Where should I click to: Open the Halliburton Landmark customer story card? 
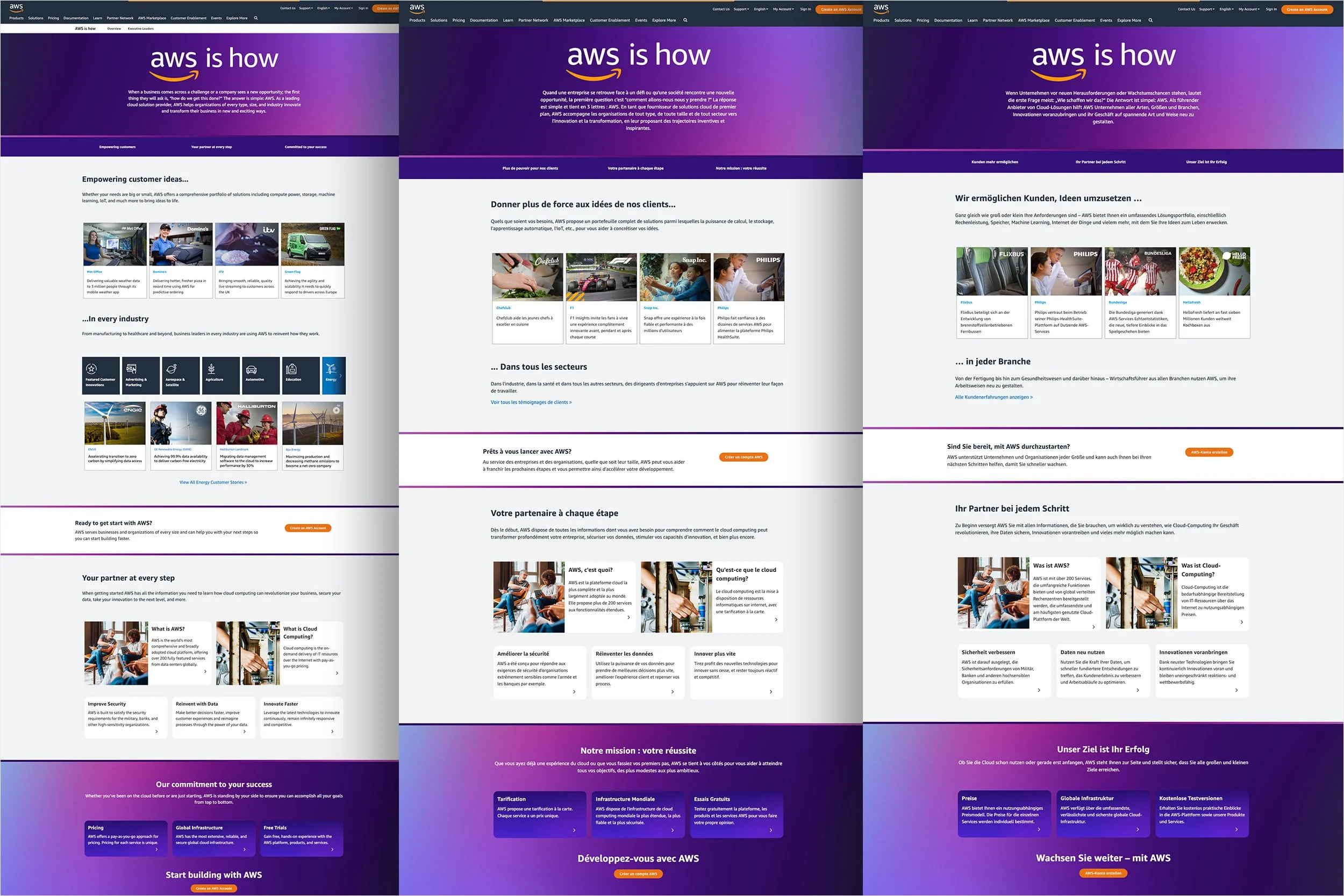click(247, 436)
